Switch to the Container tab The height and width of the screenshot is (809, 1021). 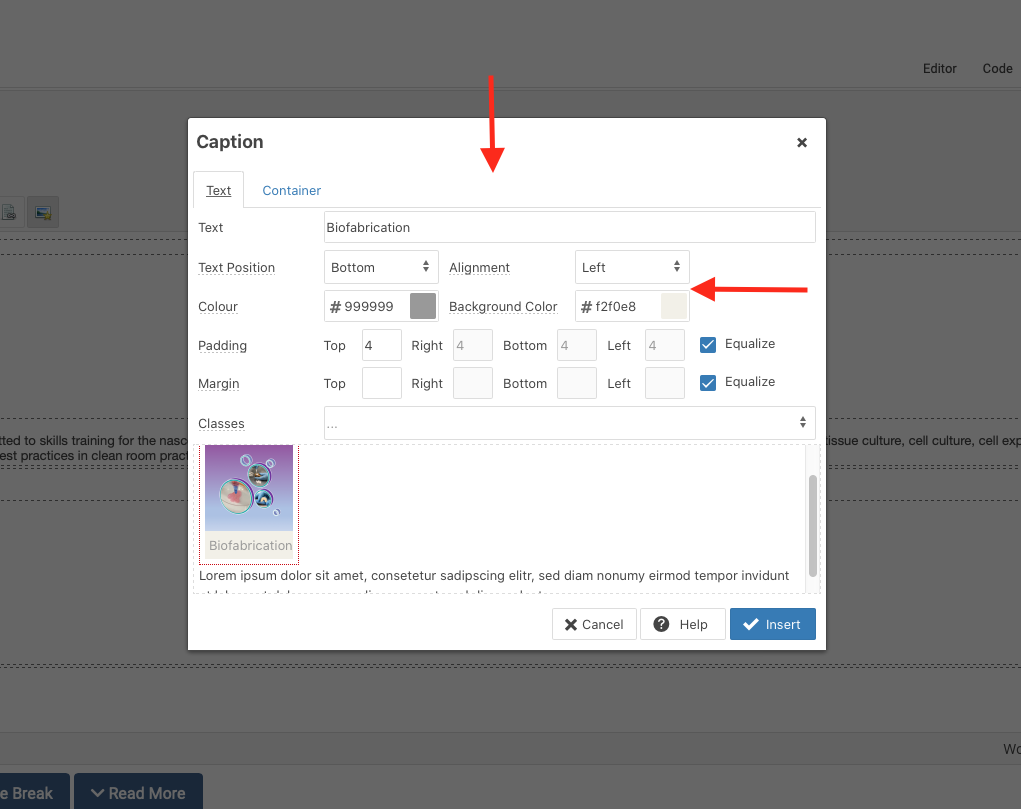291,190
